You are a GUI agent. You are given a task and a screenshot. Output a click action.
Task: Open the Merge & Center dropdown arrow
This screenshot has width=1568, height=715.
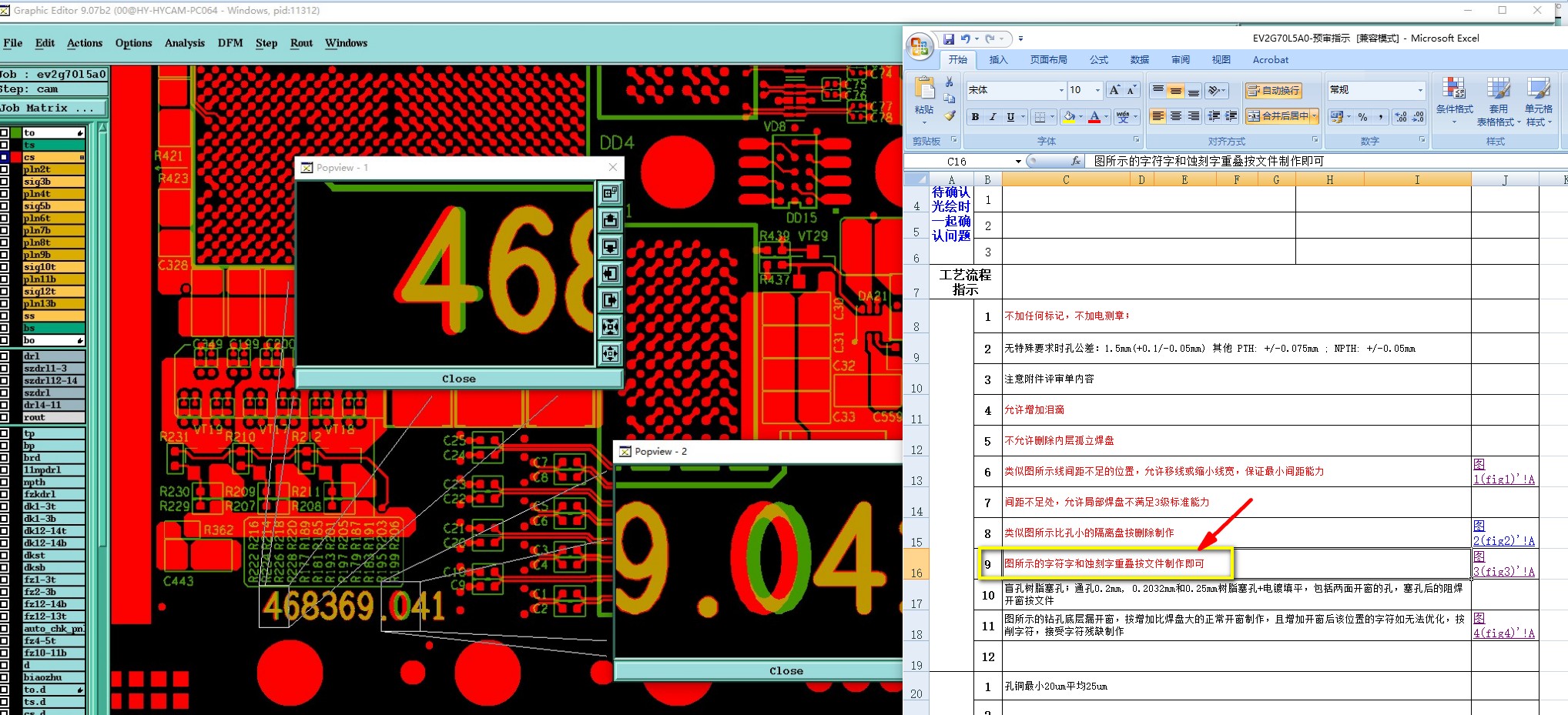pos(1314,116)
